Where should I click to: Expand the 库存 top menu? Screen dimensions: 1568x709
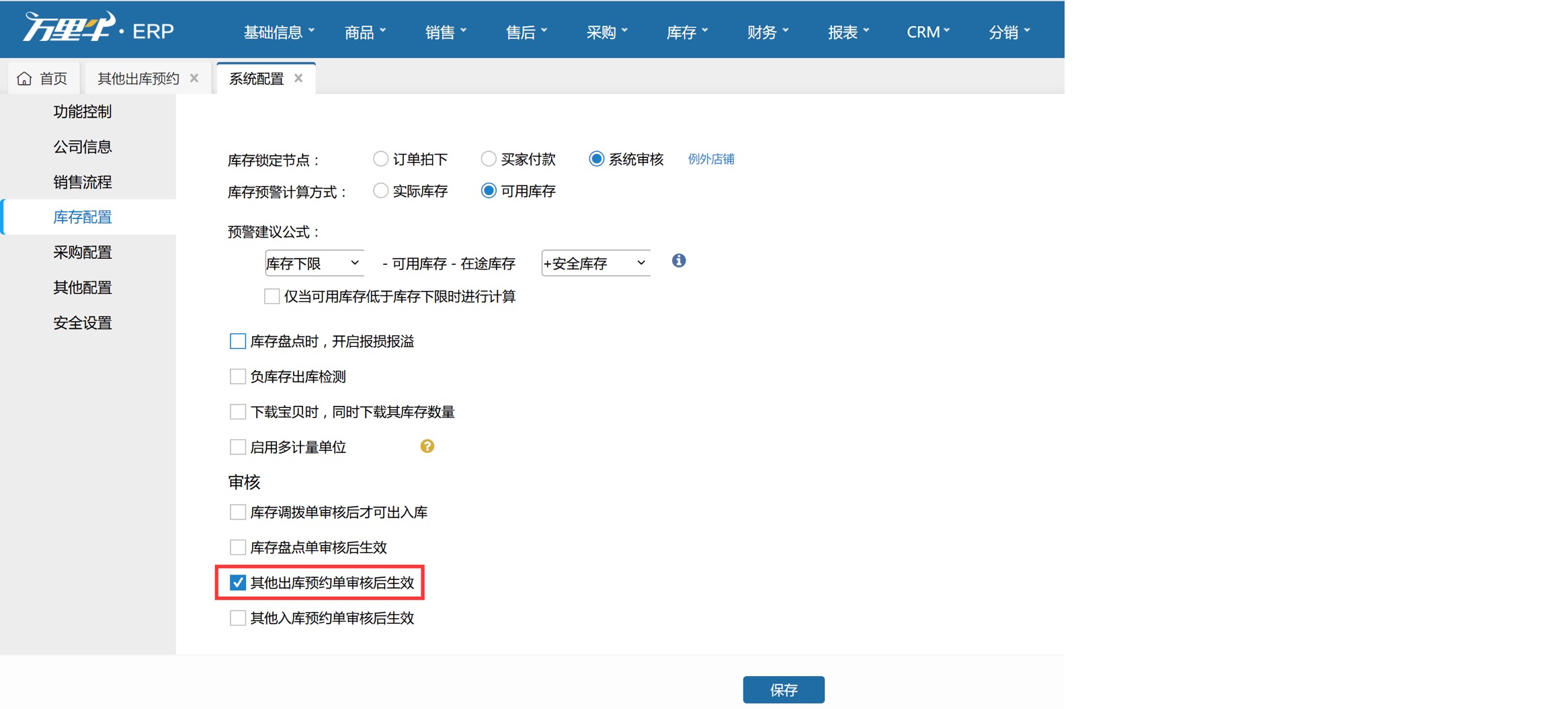point(687,32)
